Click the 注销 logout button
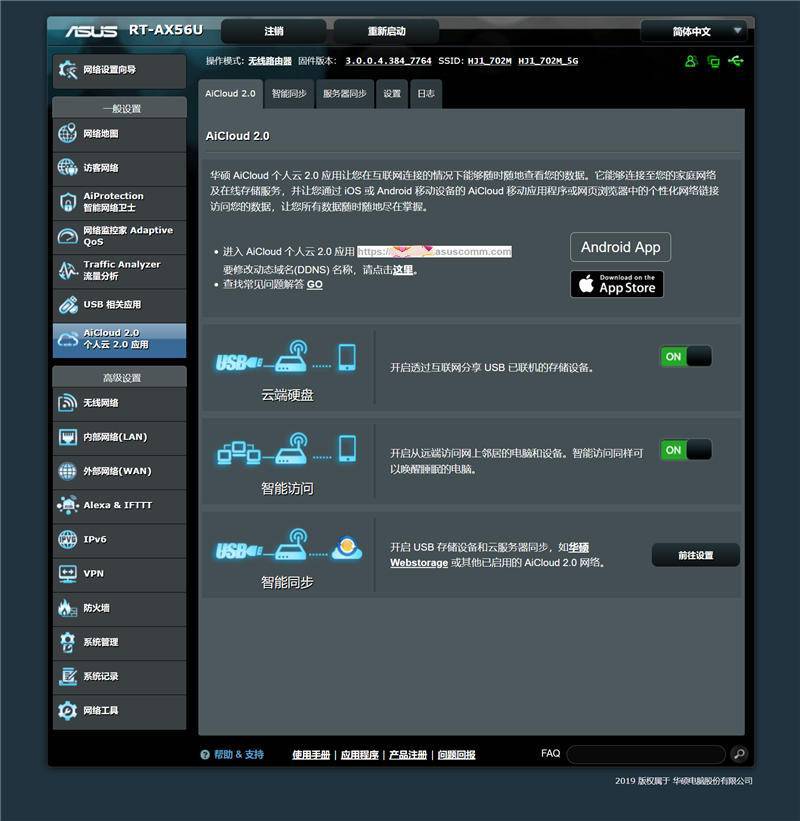 (x=274, y=31)
